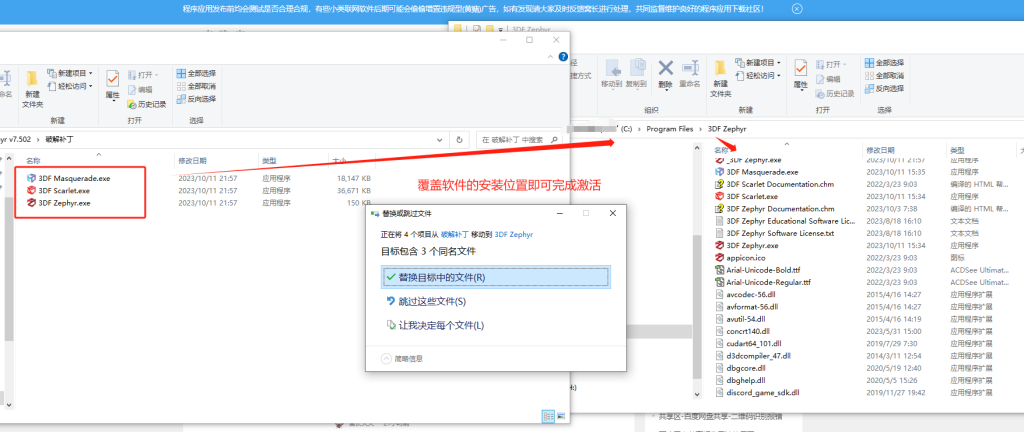
Task: Select avcodec-56.dll file
Action: pos(745,294)
